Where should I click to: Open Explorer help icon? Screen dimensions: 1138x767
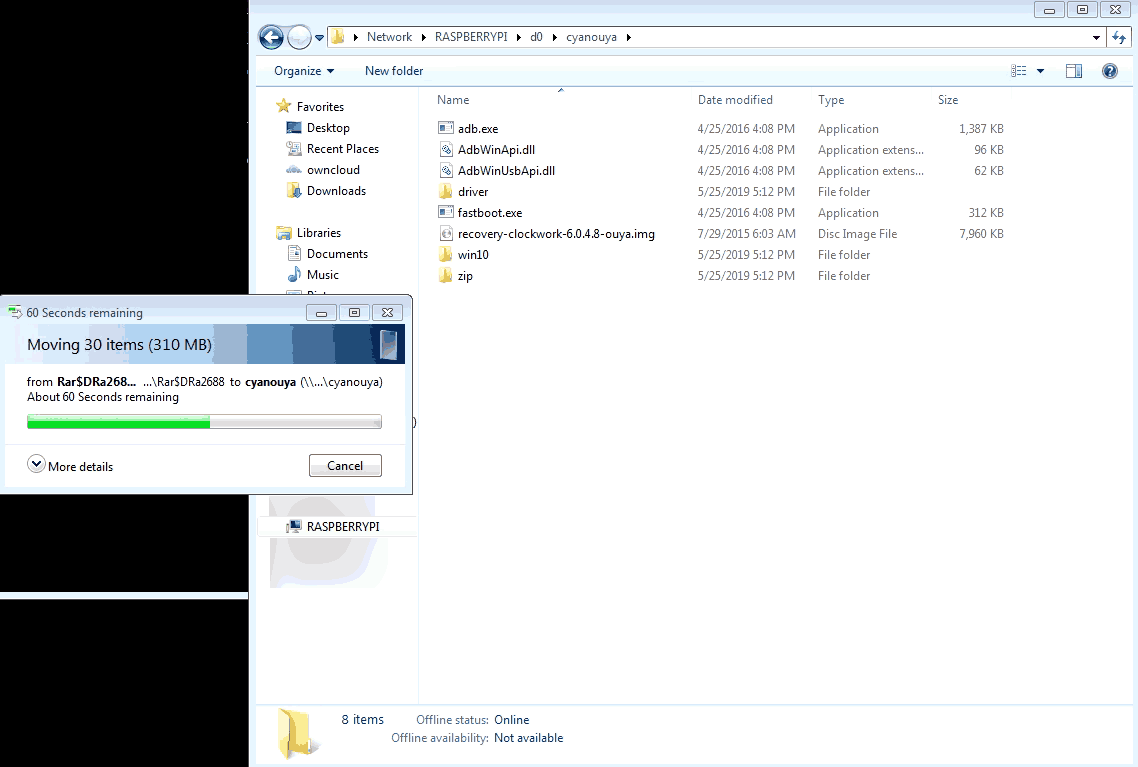tap(1110, 71)
